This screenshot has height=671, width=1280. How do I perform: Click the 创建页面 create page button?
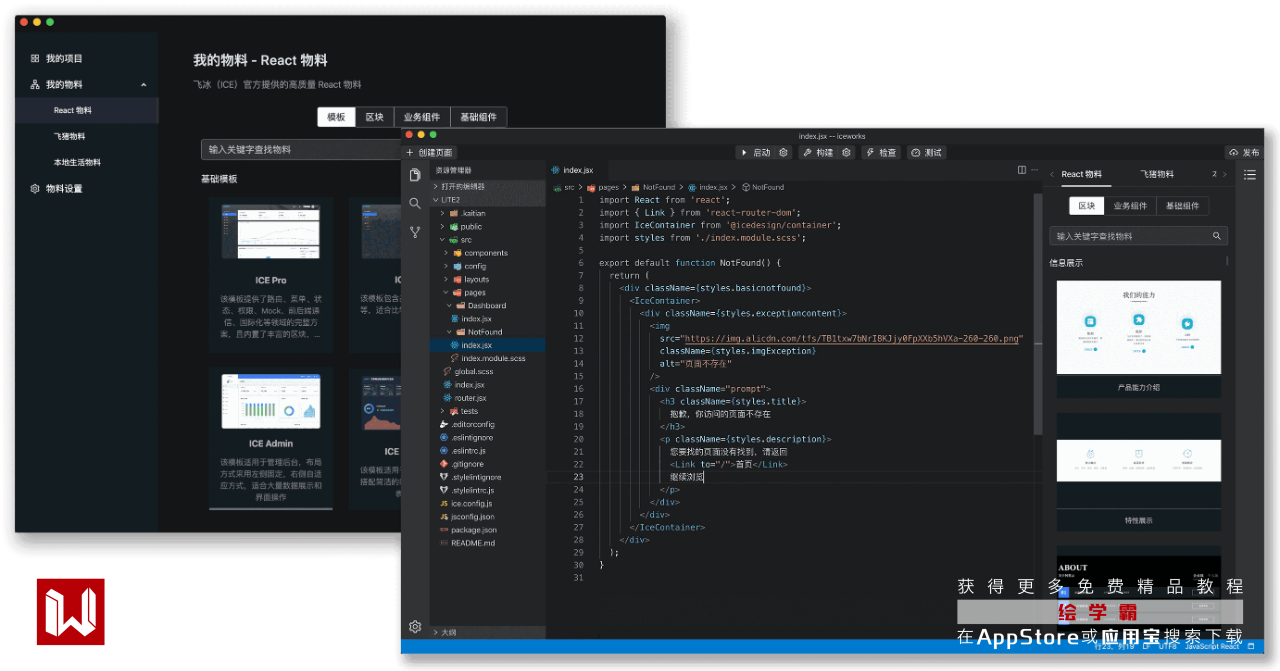pyautogui.click(x=429, y=152)
